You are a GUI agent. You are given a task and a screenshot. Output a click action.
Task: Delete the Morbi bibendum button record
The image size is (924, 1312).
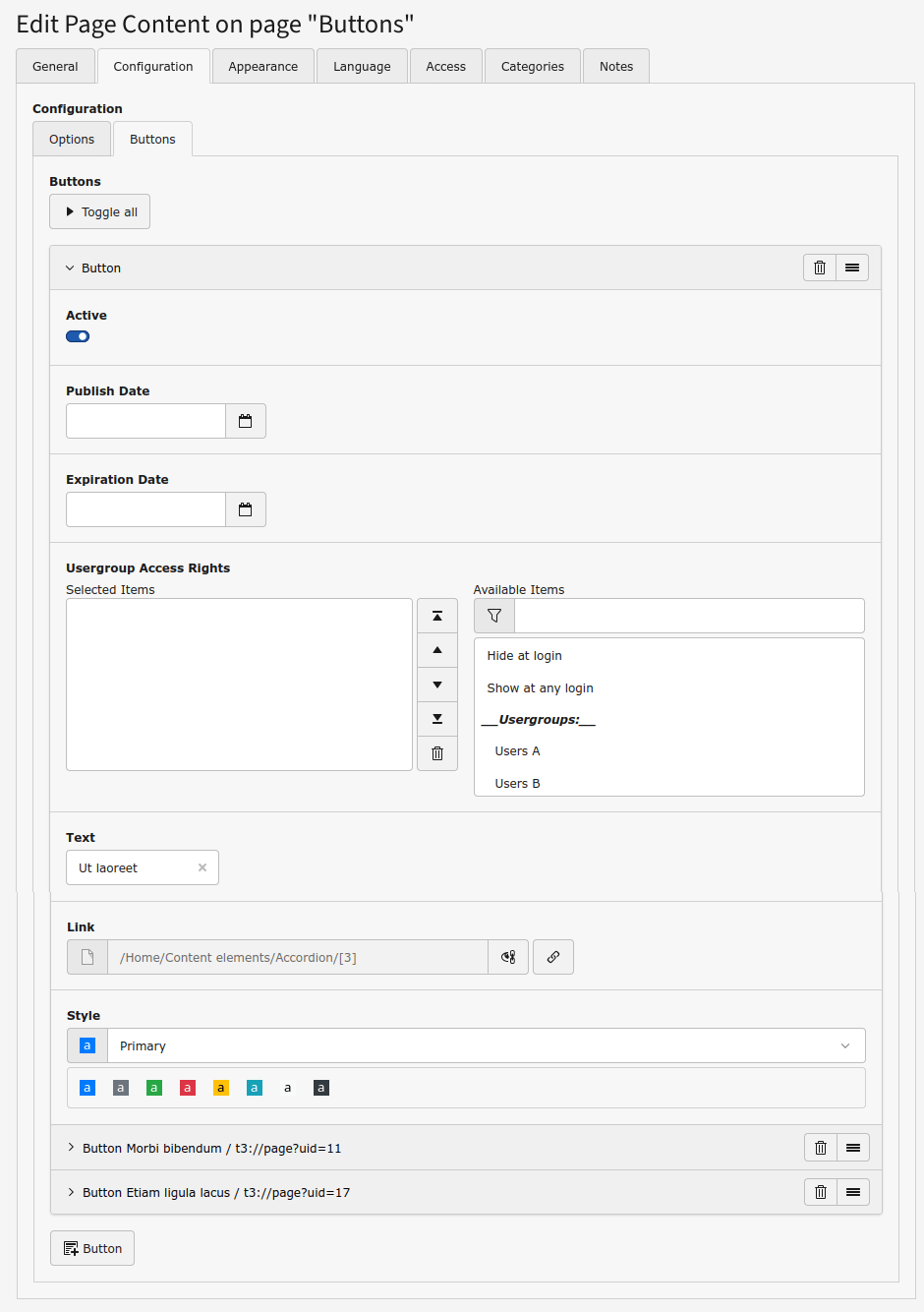click(x=821, y=1148)
